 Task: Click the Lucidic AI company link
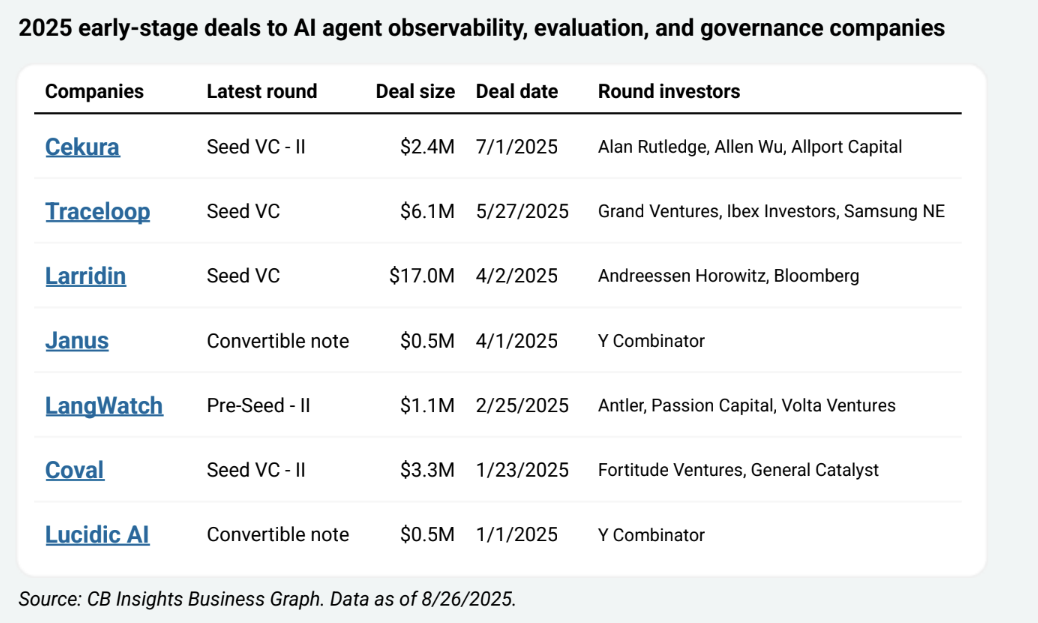[97, 534]
